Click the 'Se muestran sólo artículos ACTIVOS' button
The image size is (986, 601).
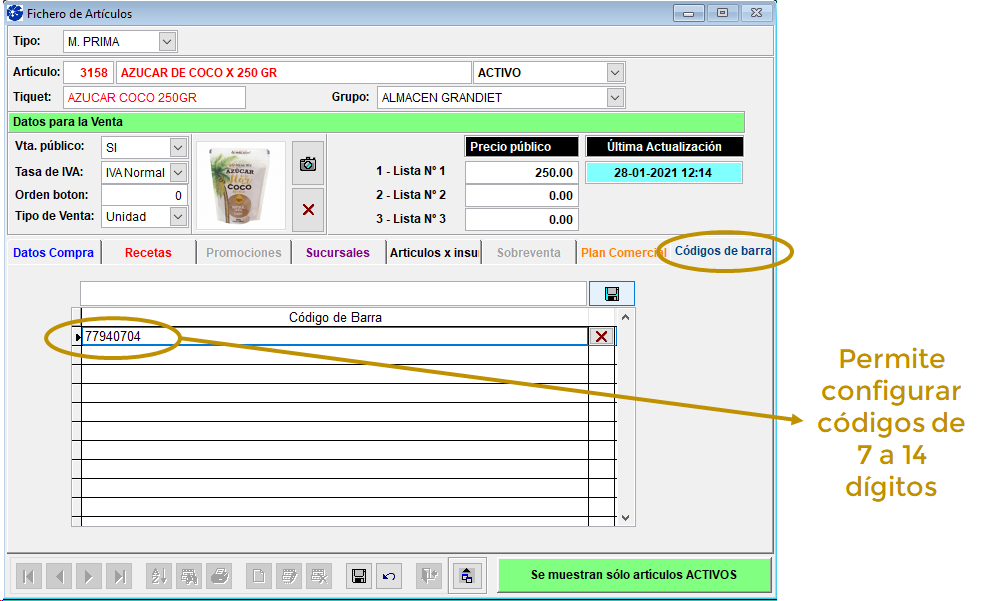tap(634, 575)
